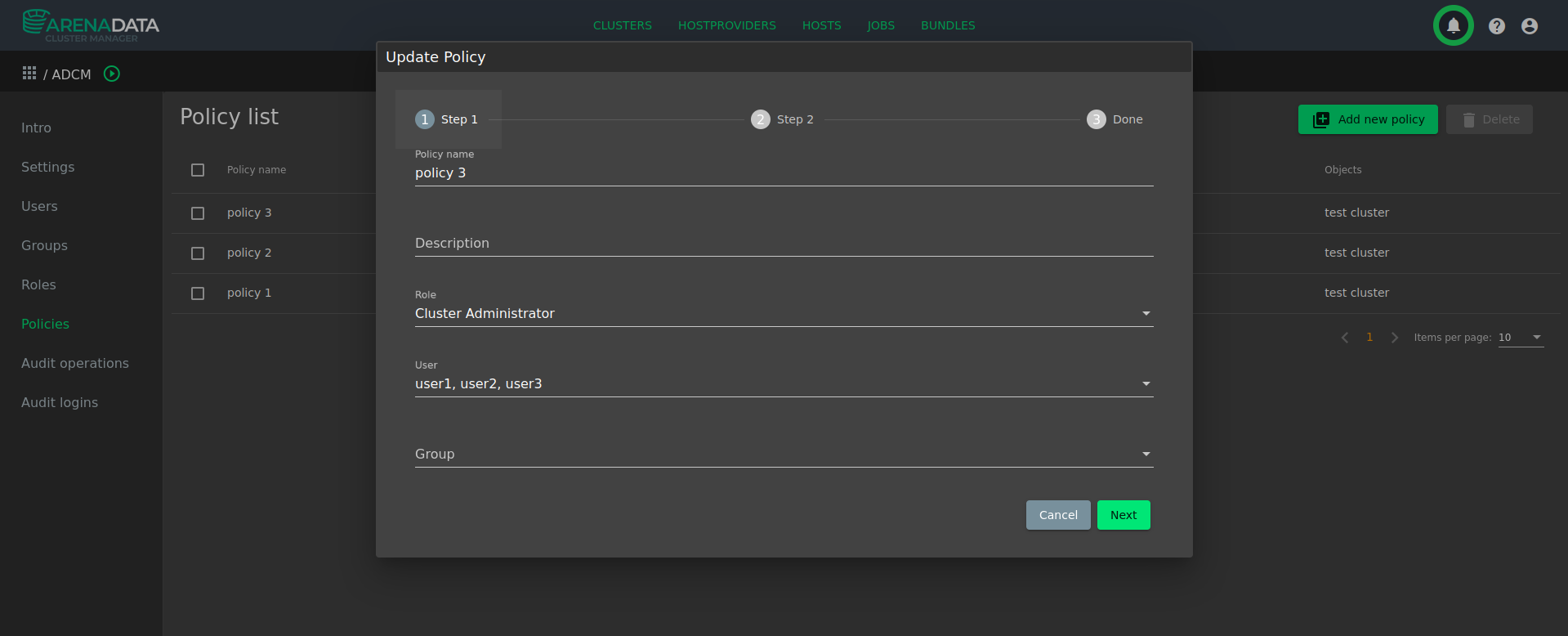Click the step 1 circle in the wizard

tap(424, 119)
